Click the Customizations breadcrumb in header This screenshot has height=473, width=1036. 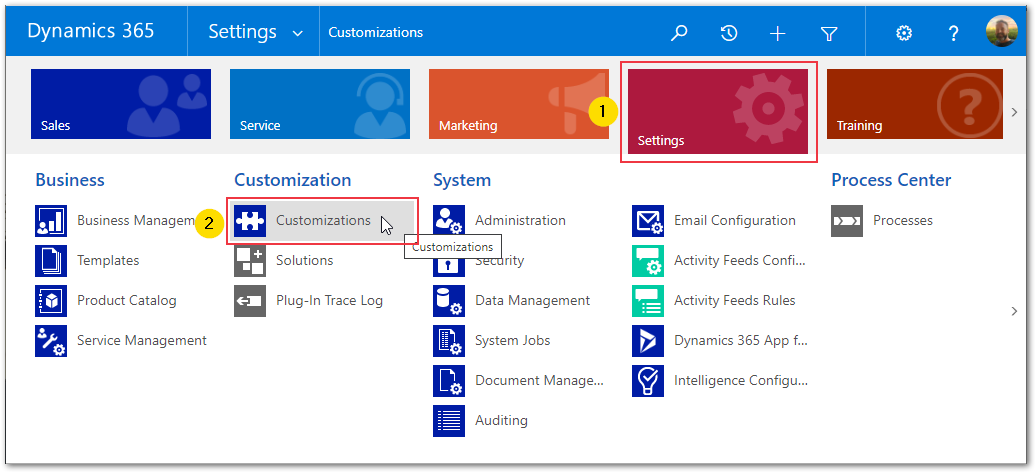click(x=375, y=32)
